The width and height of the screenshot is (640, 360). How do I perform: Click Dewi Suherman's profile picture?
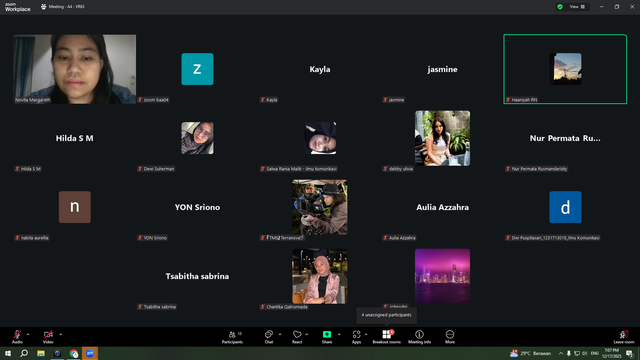(x=197, y=138)
